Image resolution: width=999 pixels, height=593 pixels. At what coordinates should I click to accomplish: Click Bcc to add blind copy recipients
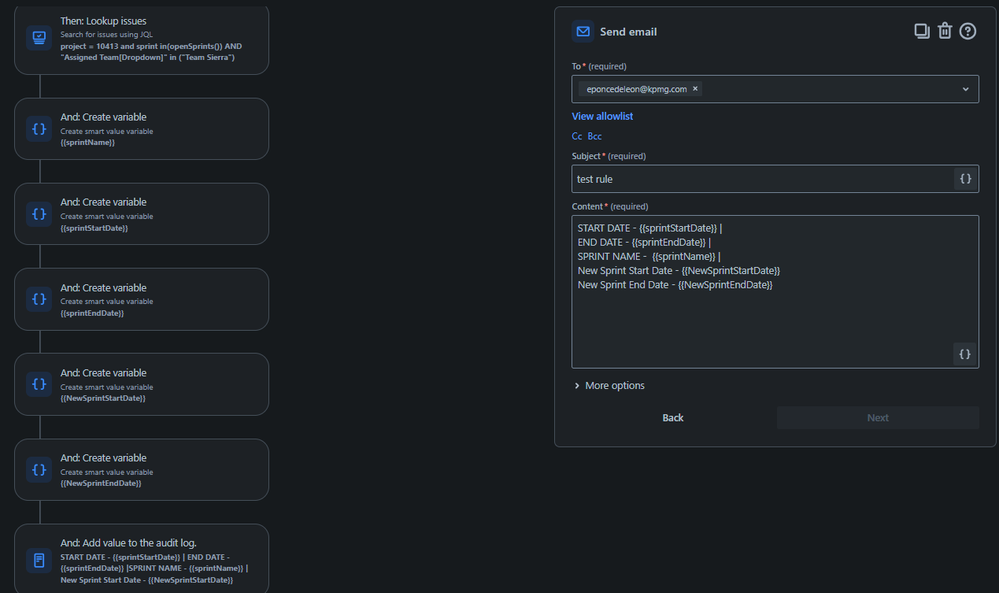point(594,135)
